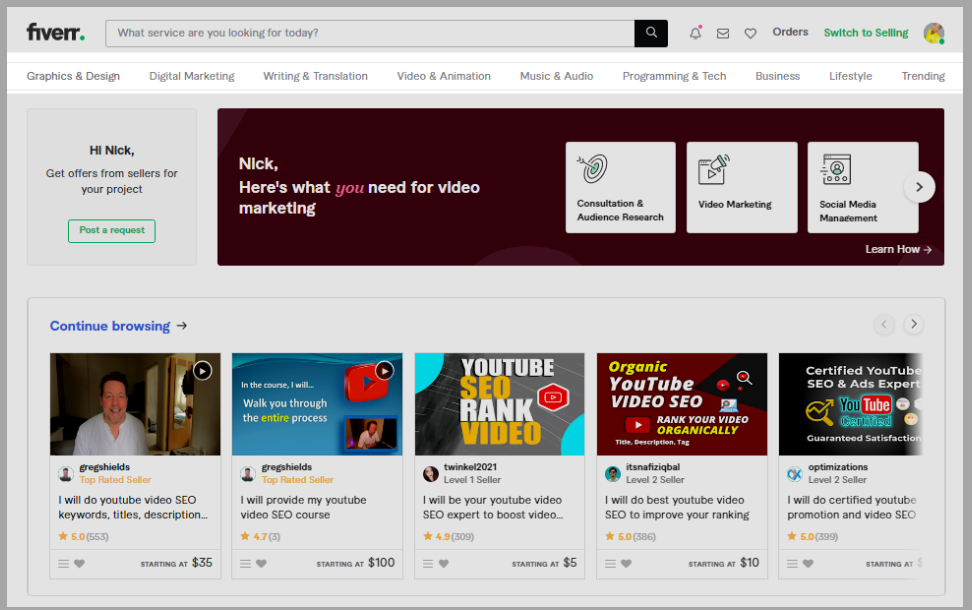Open the list menu on the $35 gig
972x610 pixels.
[x=63, y=564]
